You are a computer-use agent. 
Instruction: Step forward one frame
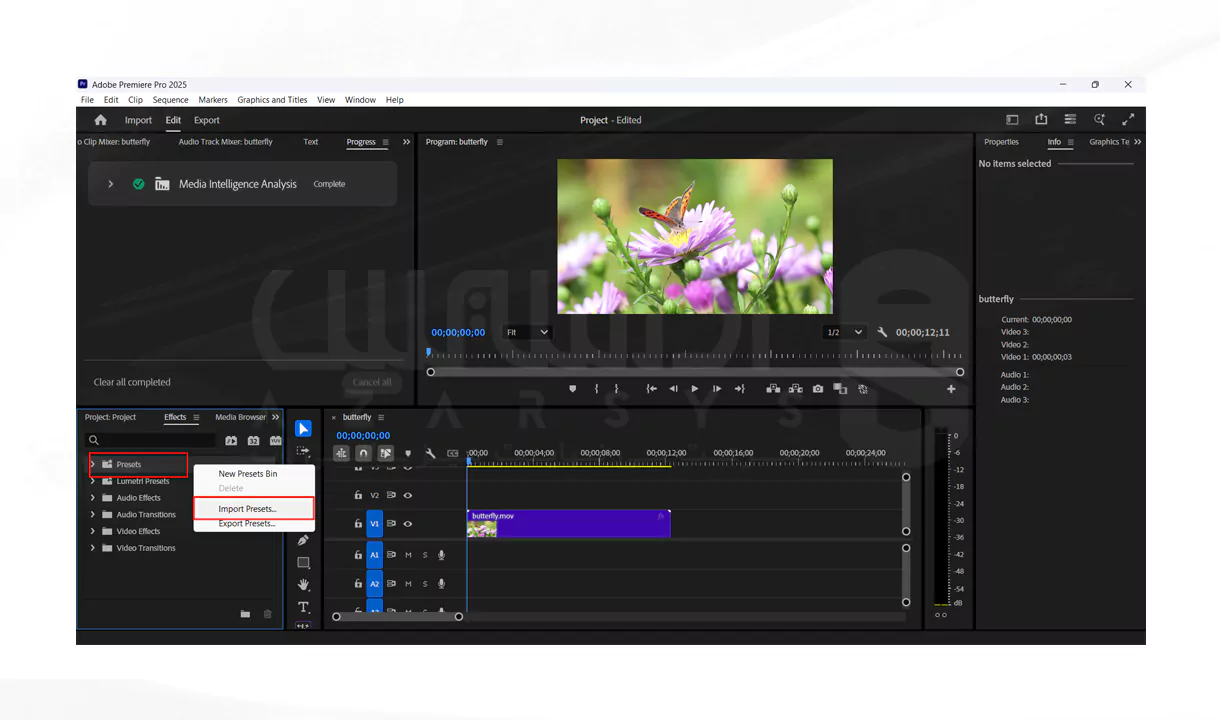pyautogui.click(x=717, y=389)
